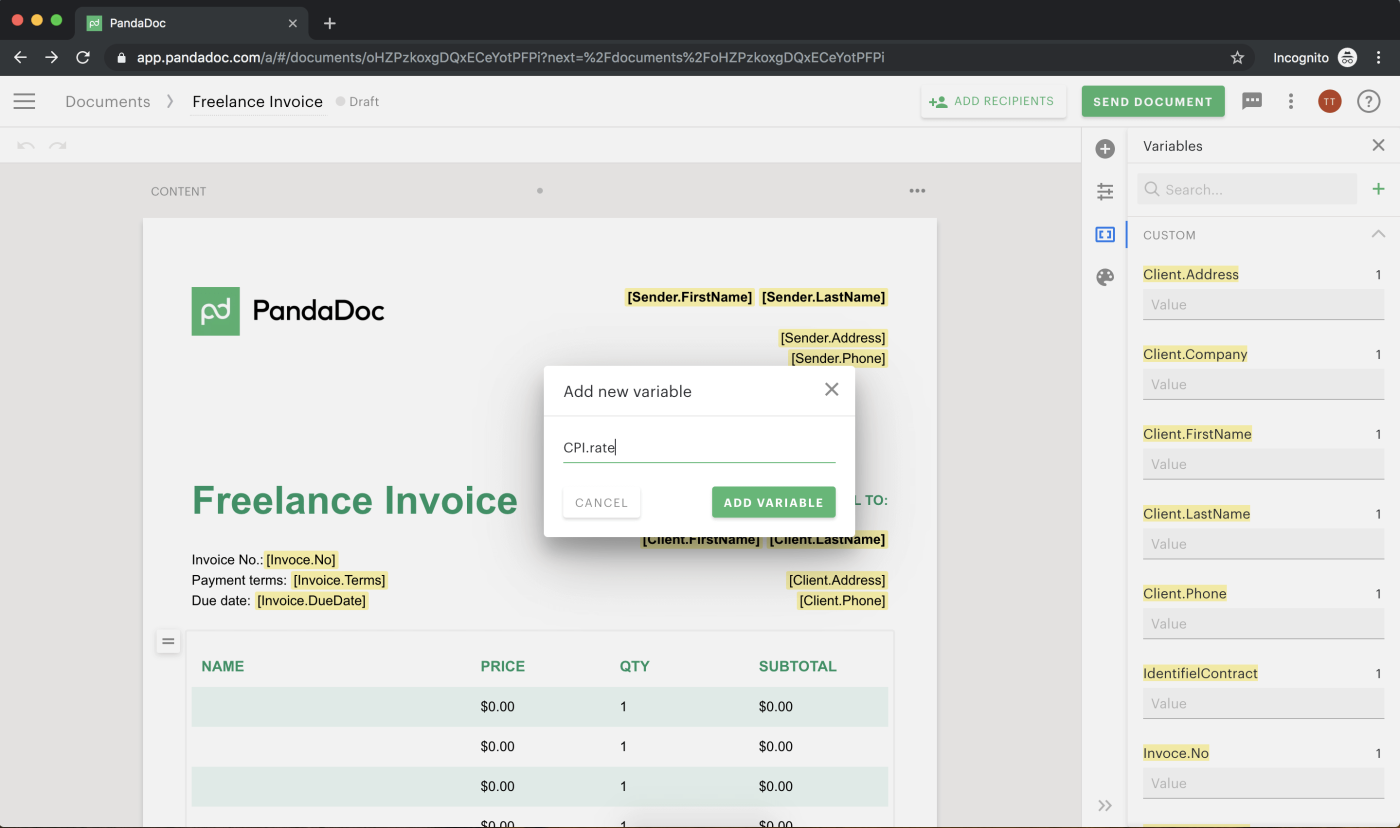The image size is (1400, 828).
Task: Click the [Invoice.Terms] variable in document
Action: pos(339,580)
